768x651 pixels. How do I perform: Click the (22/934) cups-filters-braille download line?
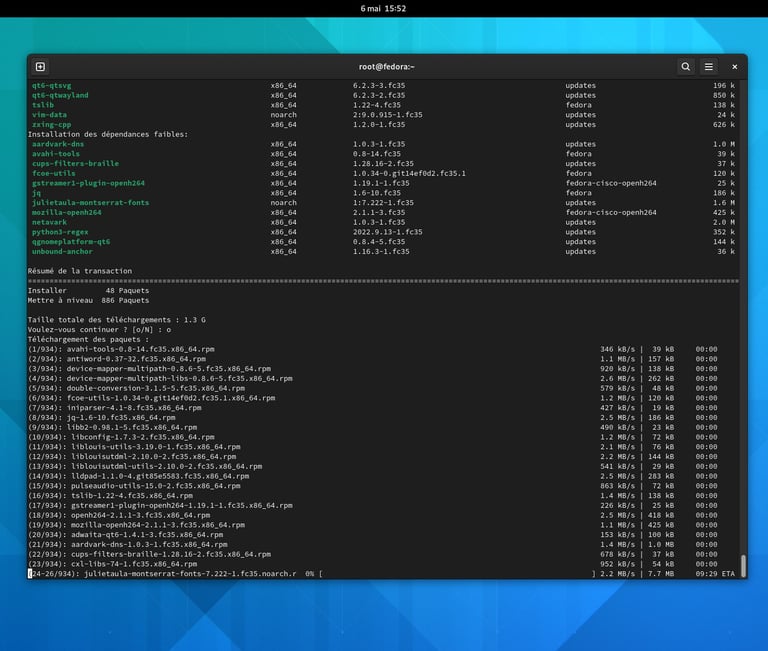click(372, 555)
